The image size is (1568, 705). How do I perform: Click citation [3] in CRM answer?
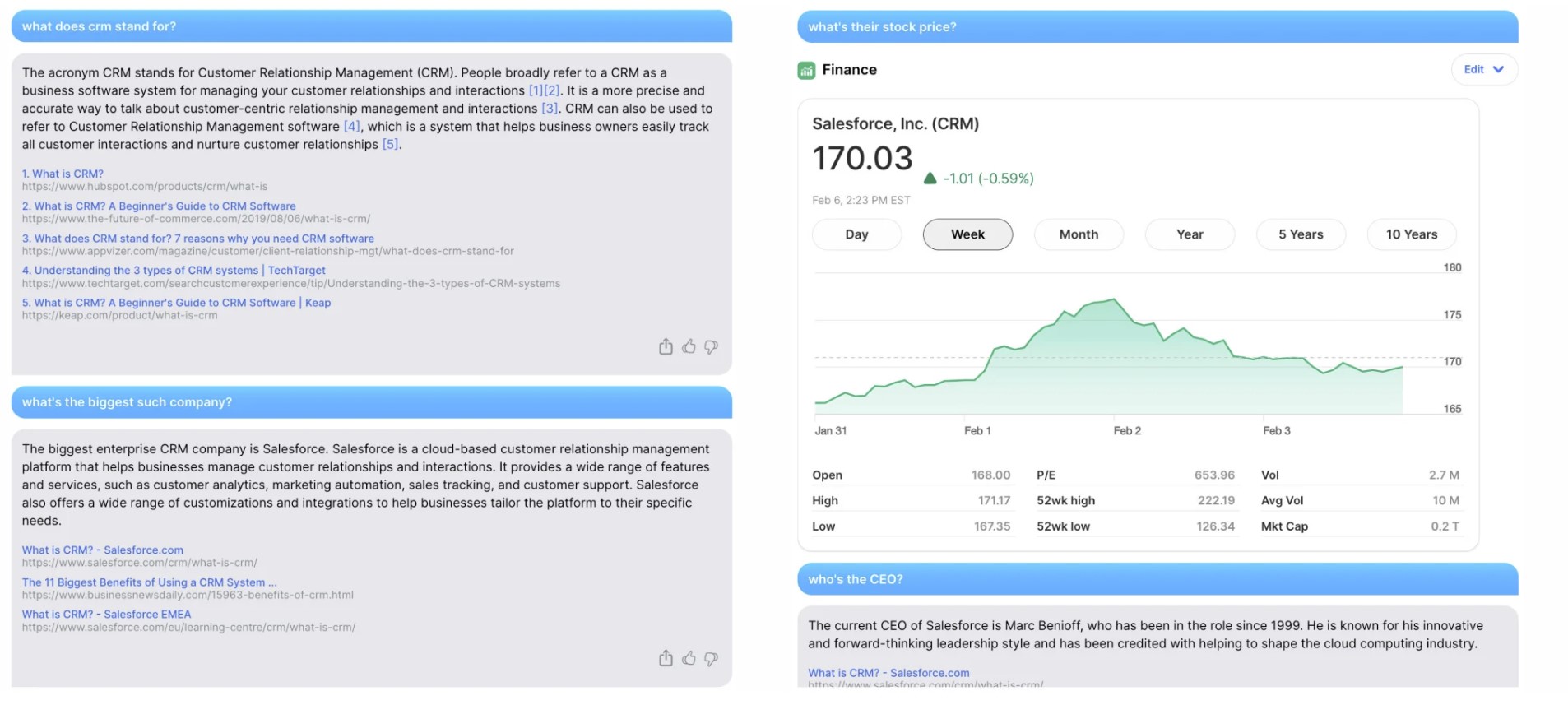coord(550,109)
